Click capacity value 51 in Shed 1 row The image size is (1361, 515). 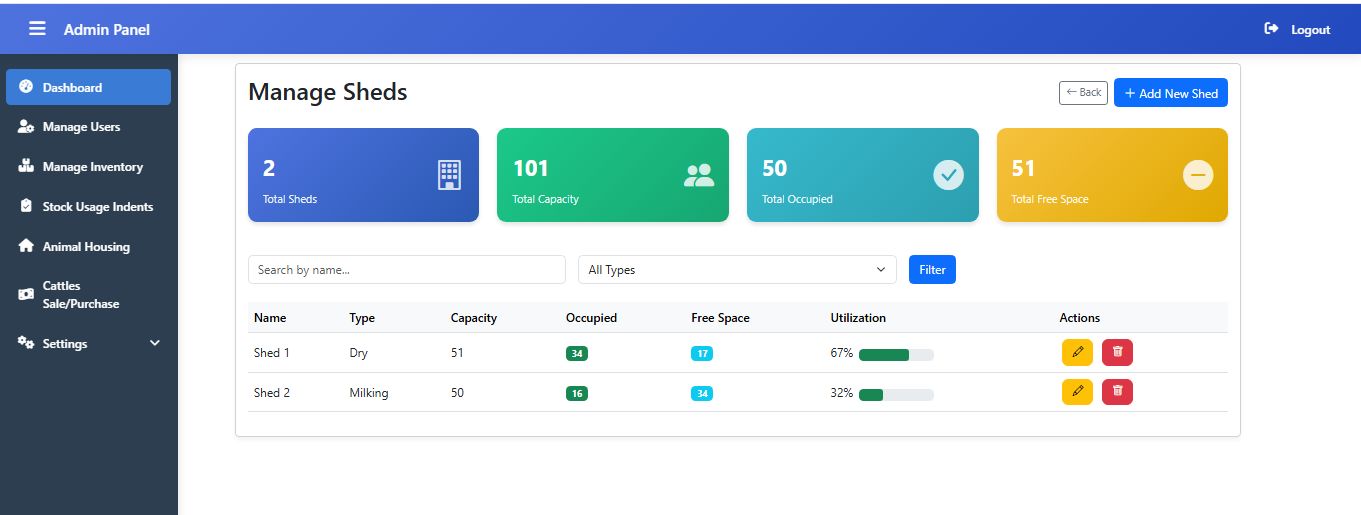tap(457, 353)
